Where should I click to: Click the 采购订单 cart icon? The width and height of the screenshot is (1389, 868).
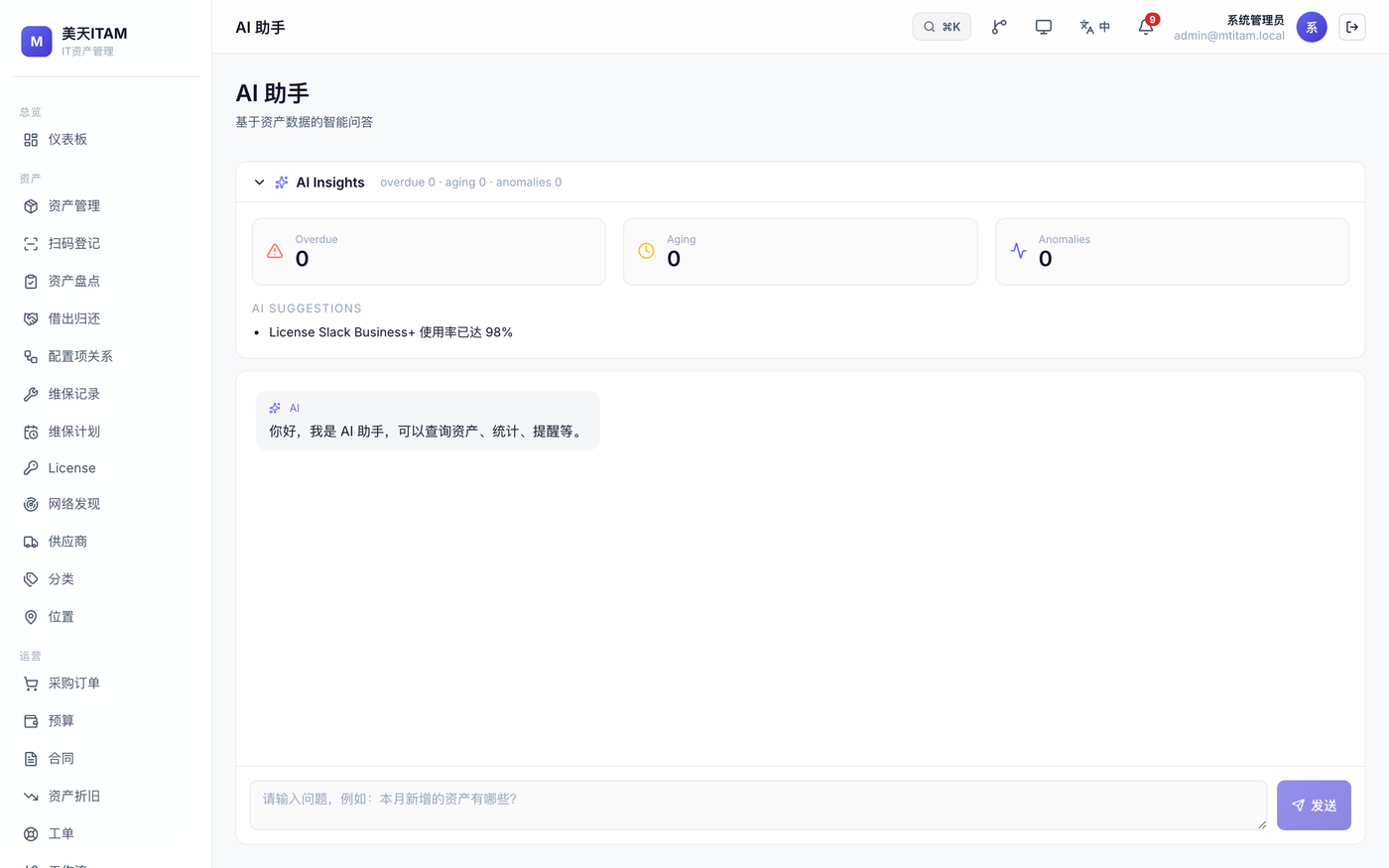point(31,684)
